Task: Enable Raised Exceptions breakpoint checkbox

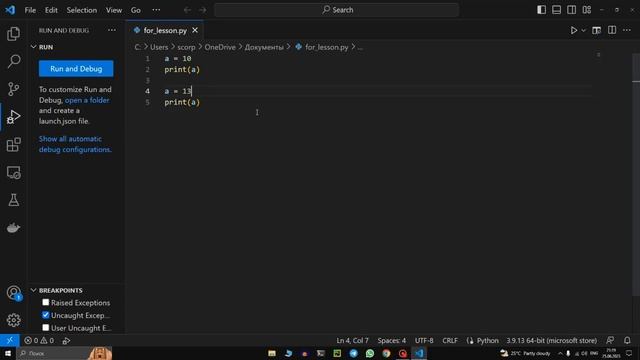Action: [x=45, y=302]
